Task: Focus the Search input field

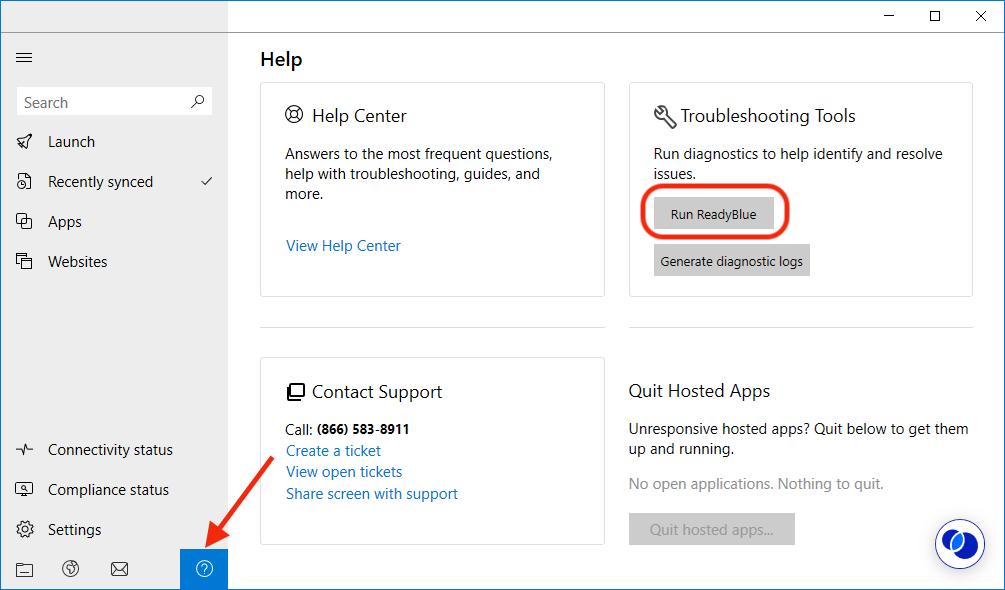Action: pyautogui.click(x=100, y=102)
